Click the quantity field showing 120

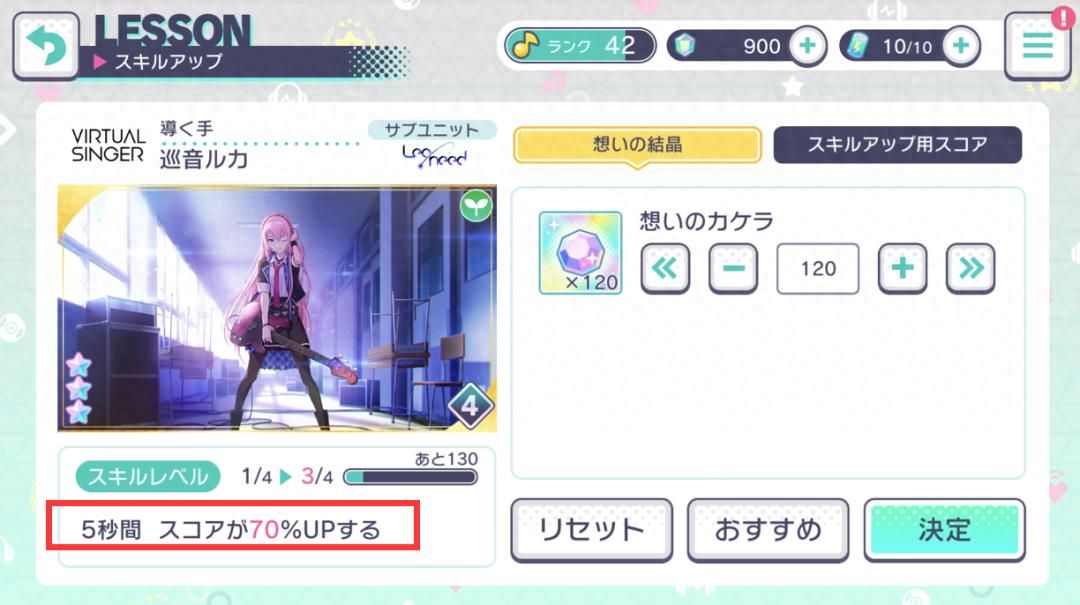[818, 269]
